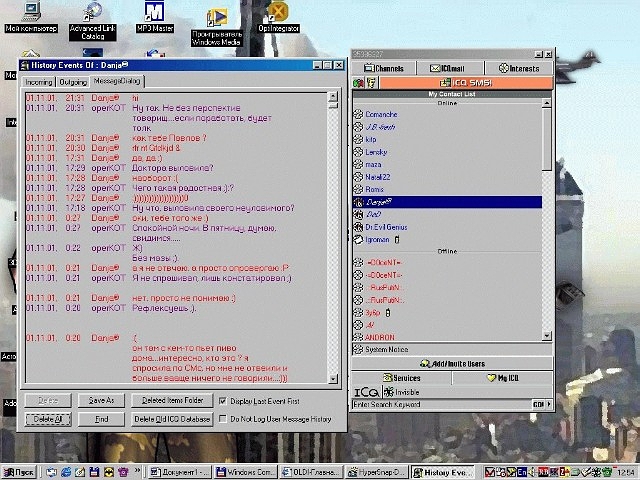Open the ICQmail tab
640x480 pixels.
[448, 68]
